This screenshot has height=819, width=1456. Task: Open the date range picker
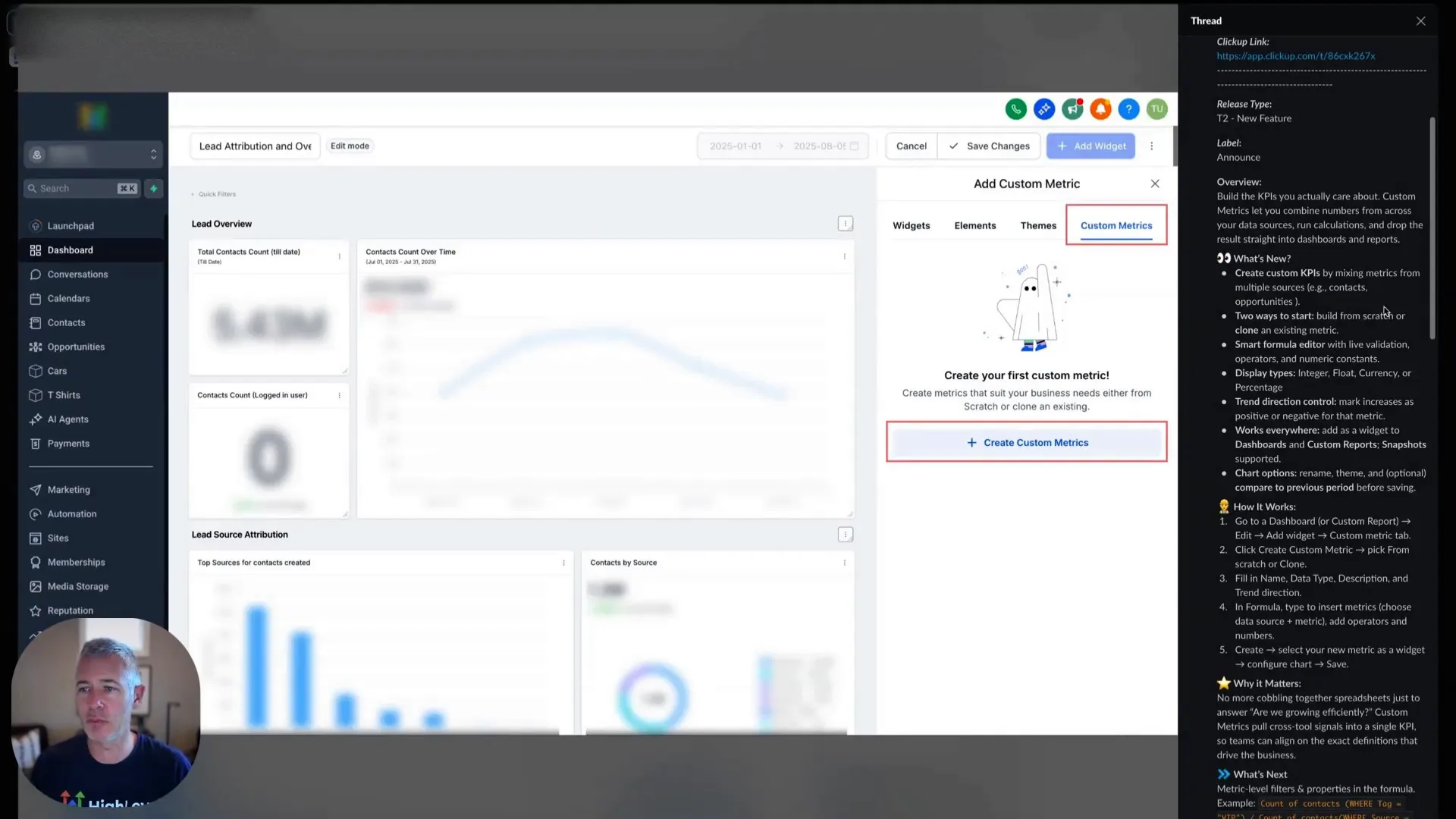point(783,146)
